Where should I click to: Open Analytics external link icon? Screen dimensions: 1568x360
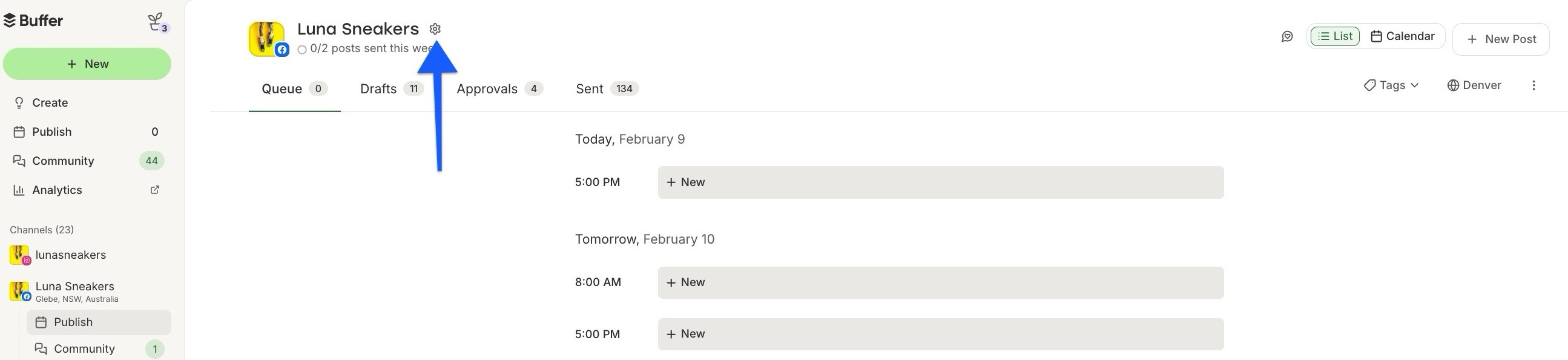[154, 190]
